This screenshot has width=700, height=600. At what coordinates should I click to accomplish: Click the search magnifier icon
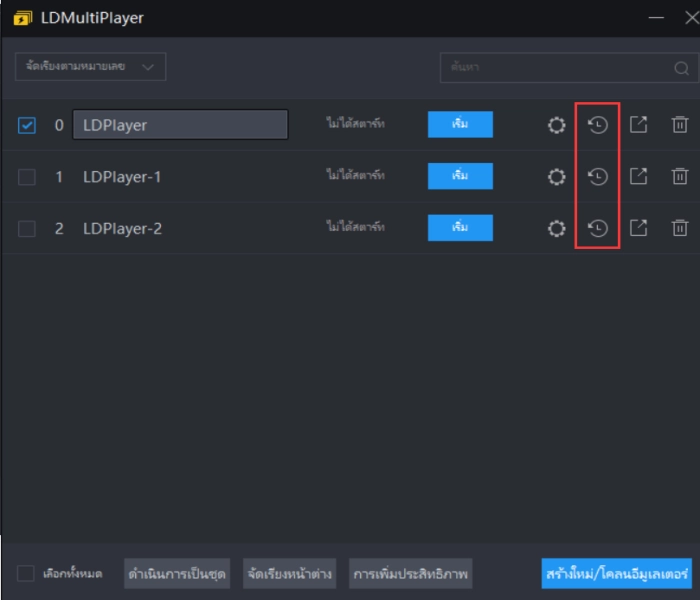pyautogui.click(x=681, y=68)
